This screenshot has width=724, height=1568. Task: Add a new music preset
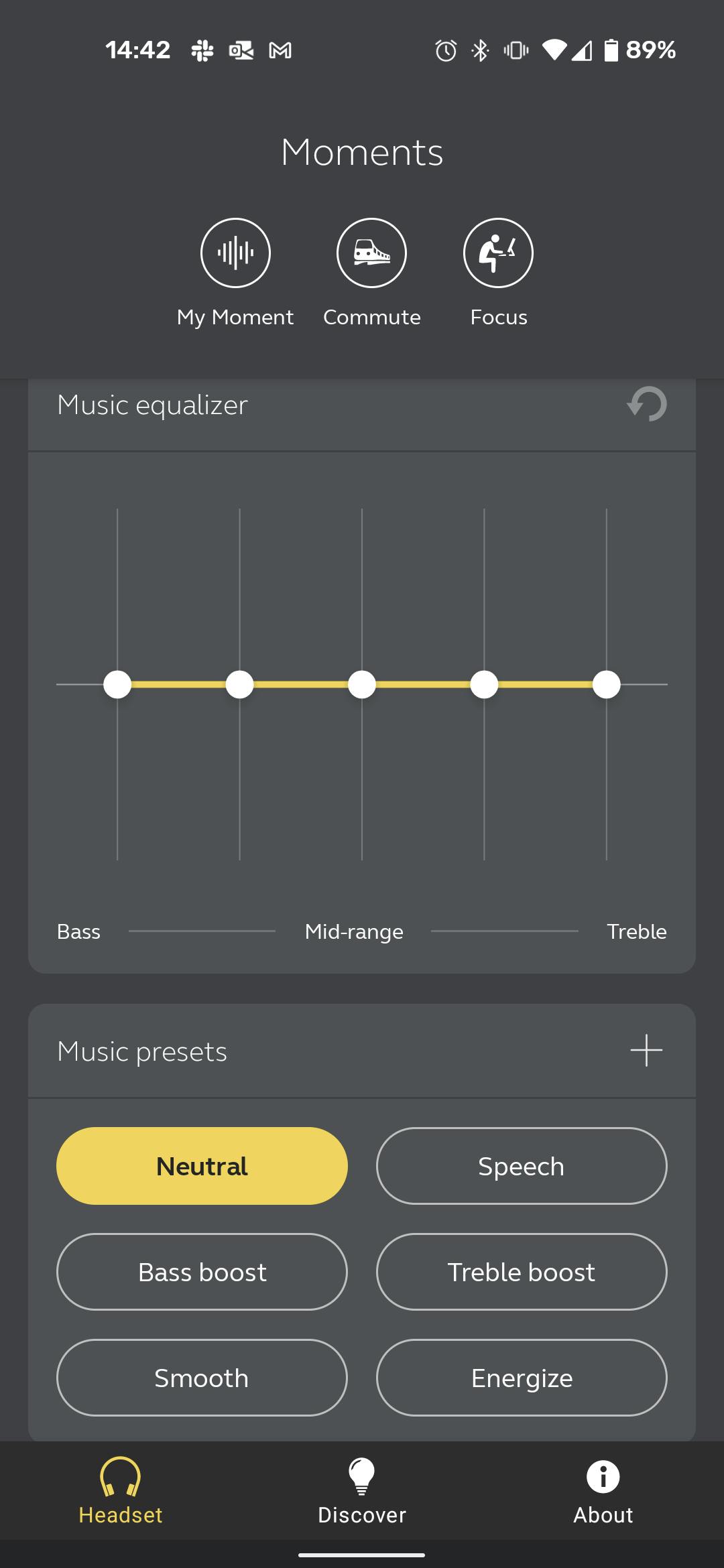point(646,1050)
